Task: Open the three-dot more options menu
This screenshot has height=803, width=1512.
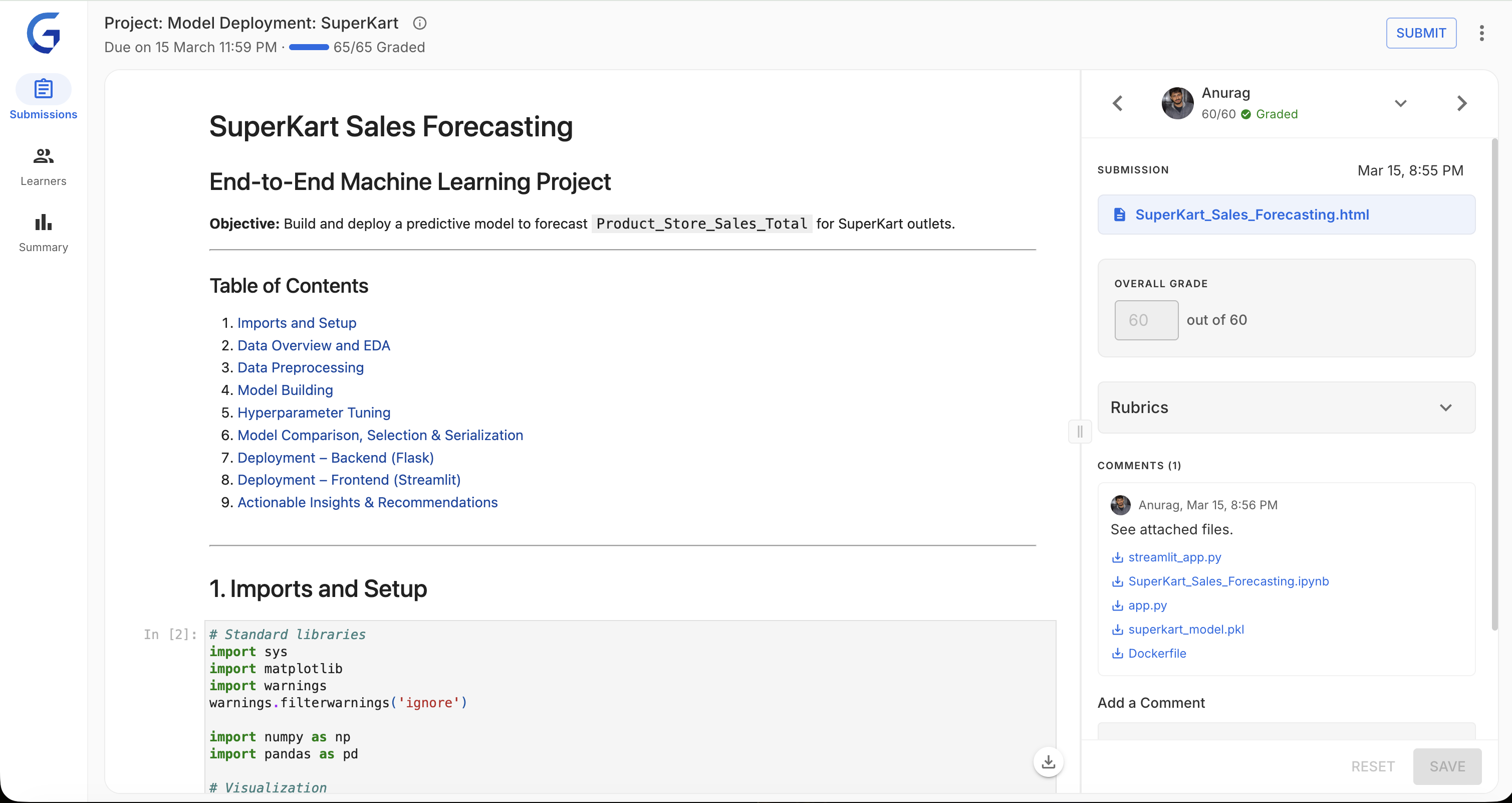Action: click(1481, 33)
